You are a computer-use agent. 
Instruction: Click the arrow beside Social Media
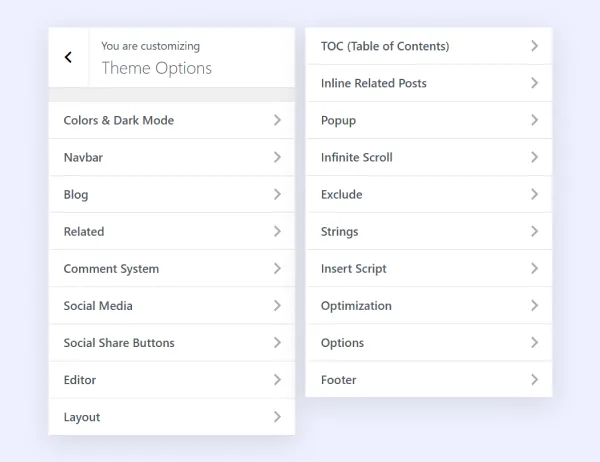click(x=277, y=305)
